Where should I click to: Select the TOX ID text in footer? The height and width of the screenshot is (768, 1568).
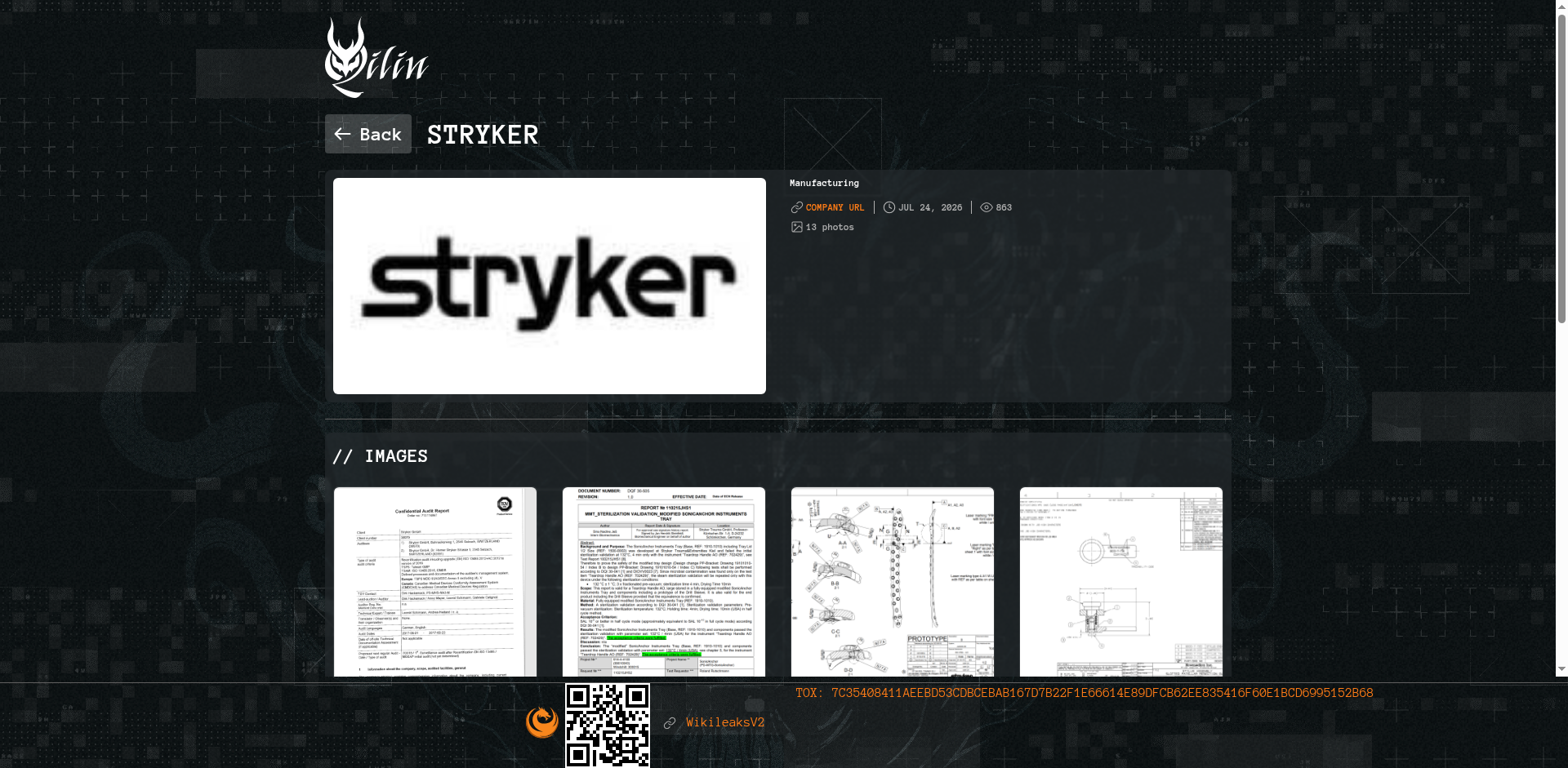[1085, 693]
